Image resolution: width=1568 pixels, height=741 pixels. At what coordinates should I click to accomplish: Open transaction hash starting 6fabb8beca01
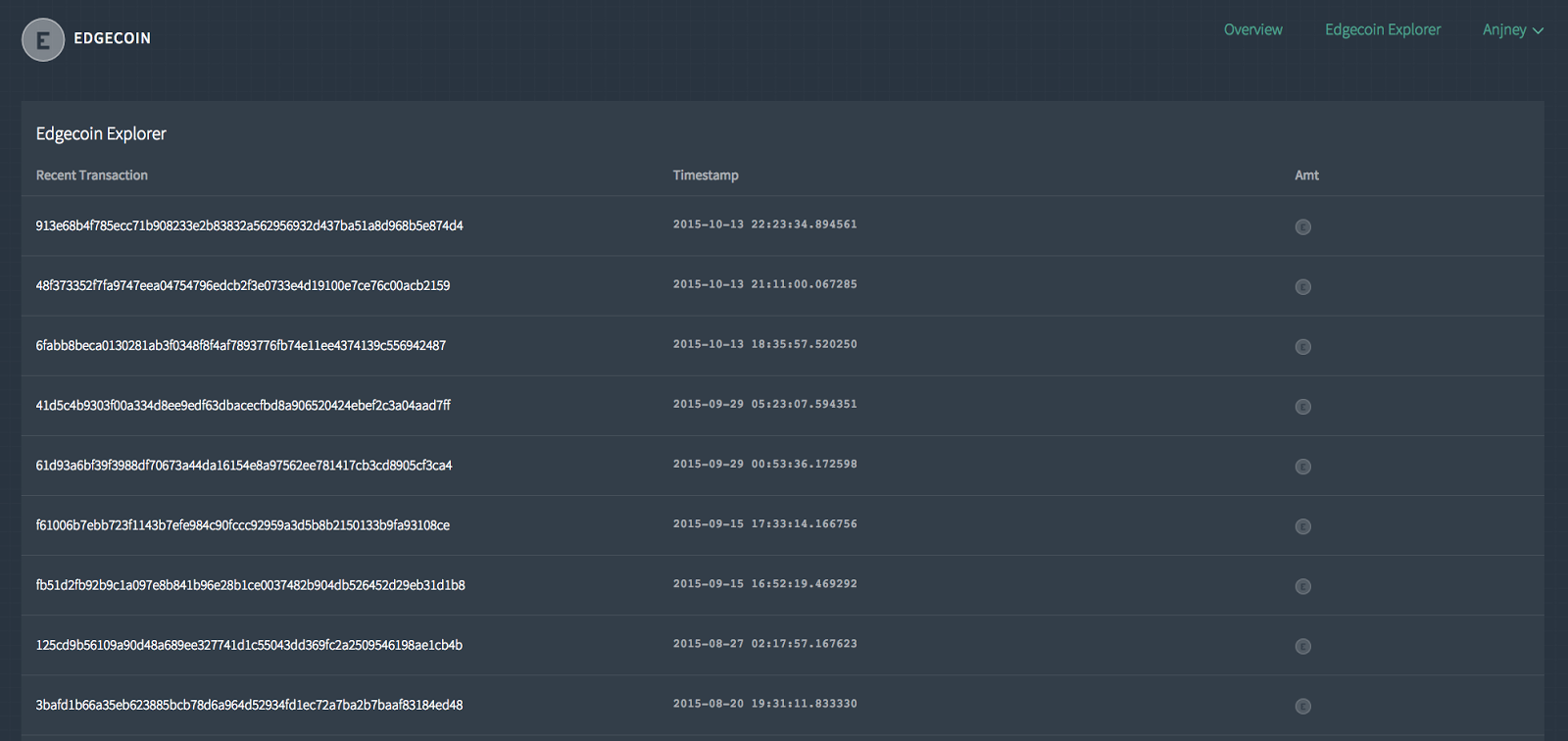241,345
